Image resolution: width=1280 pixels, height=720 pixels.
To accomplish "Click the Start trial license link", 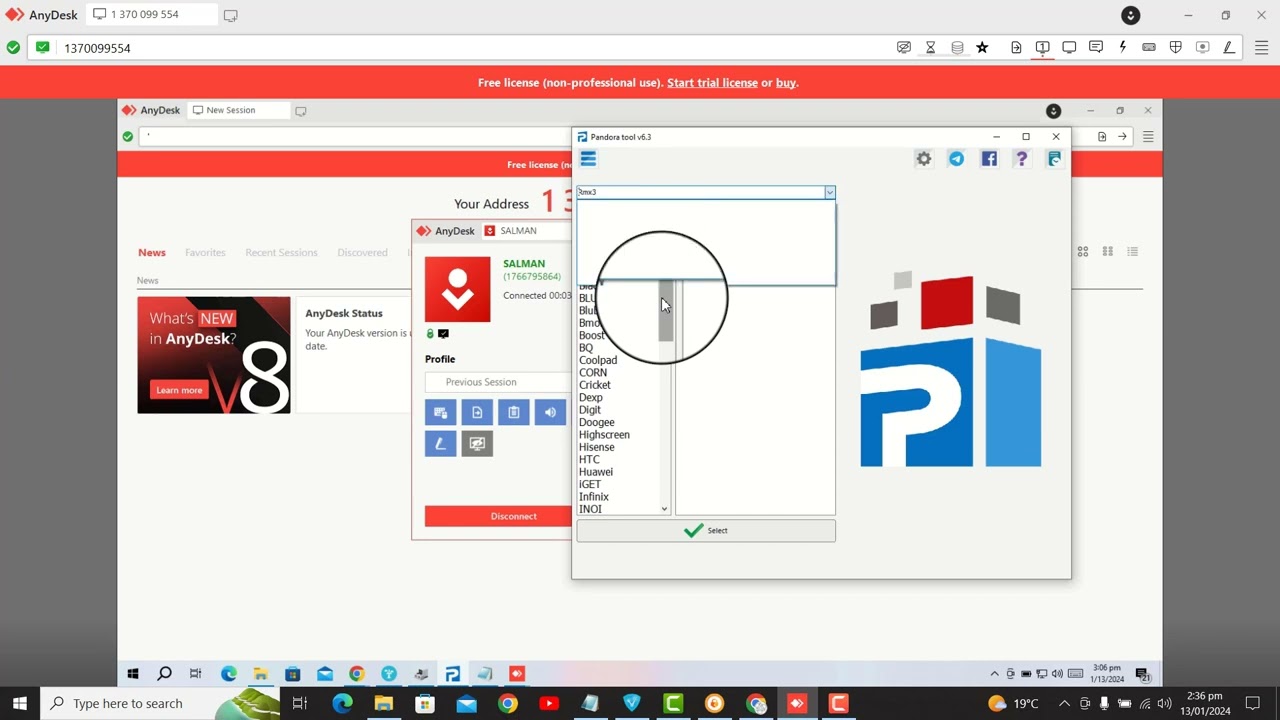I will tap(712, 83).
